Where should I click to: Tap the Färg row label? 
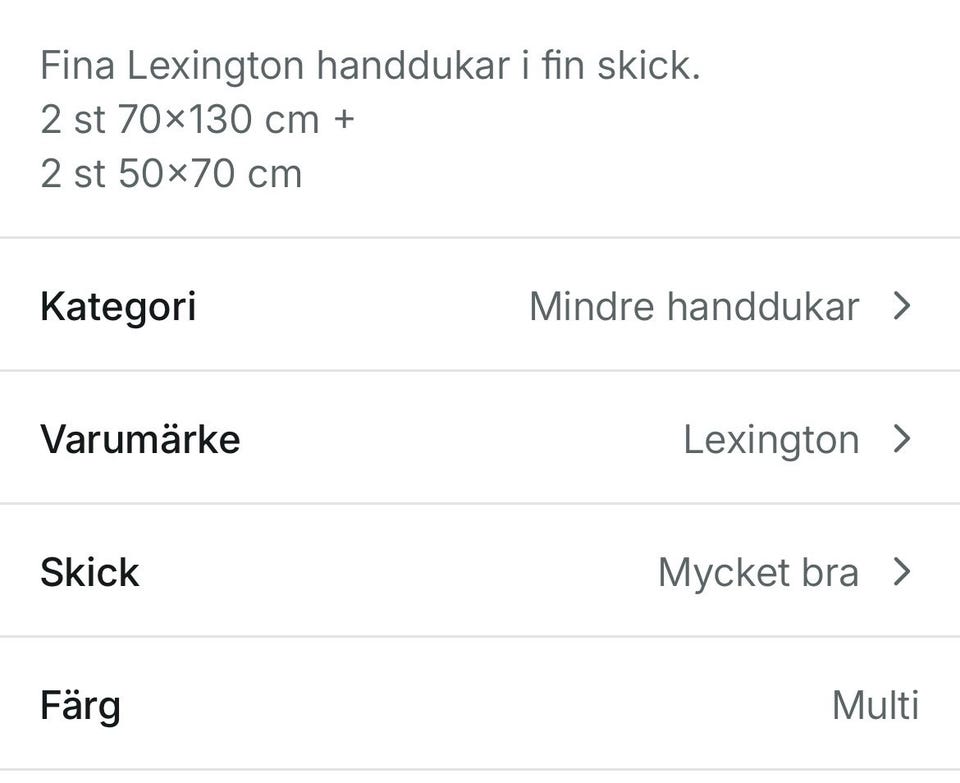pyautogui.click(x=80, y=705)
